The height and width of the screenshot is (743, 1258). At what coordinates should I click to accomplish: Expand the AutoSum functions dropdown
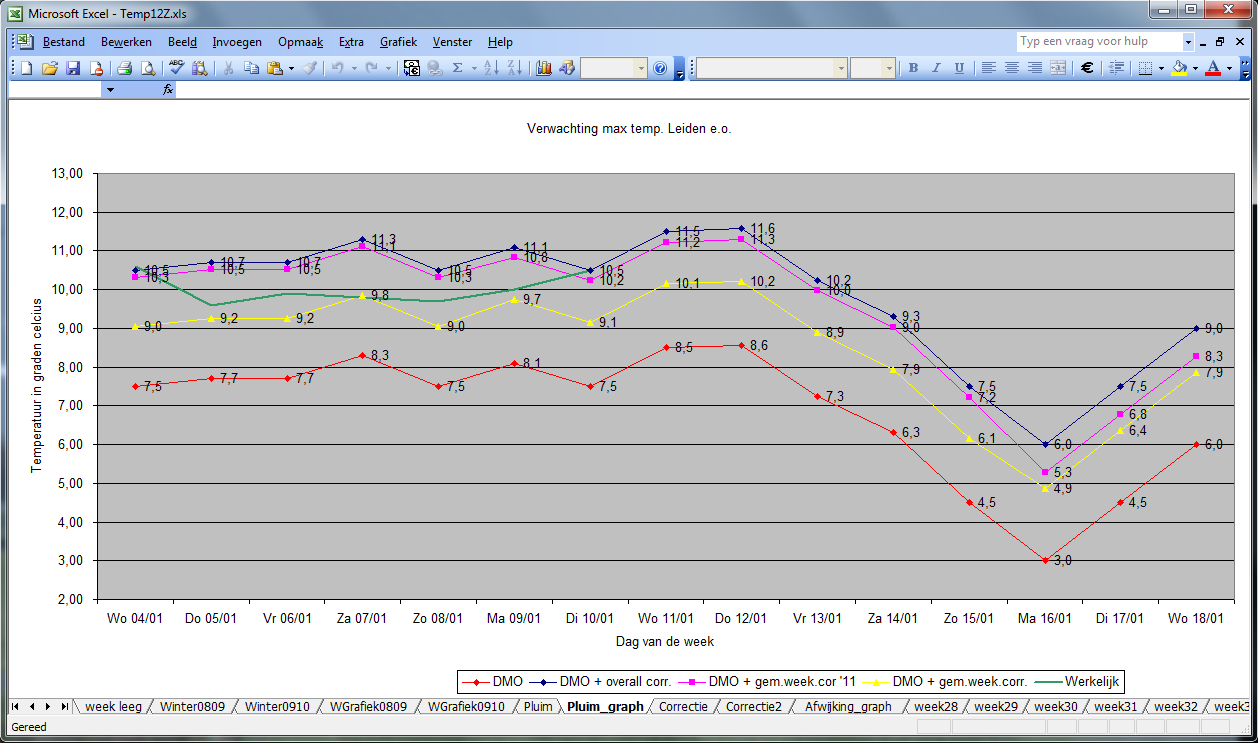click(x=475, y=68)
